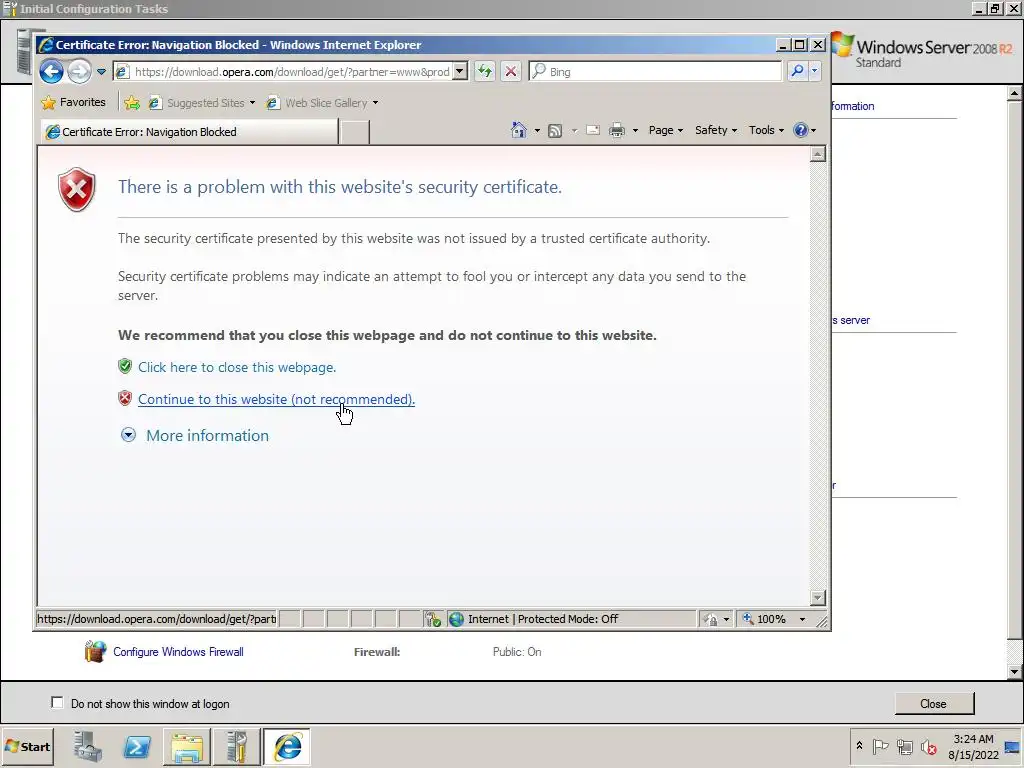1024x768 pixels.
Task: Open Web Slice Gallery favorites link
Action: [322, 103]
